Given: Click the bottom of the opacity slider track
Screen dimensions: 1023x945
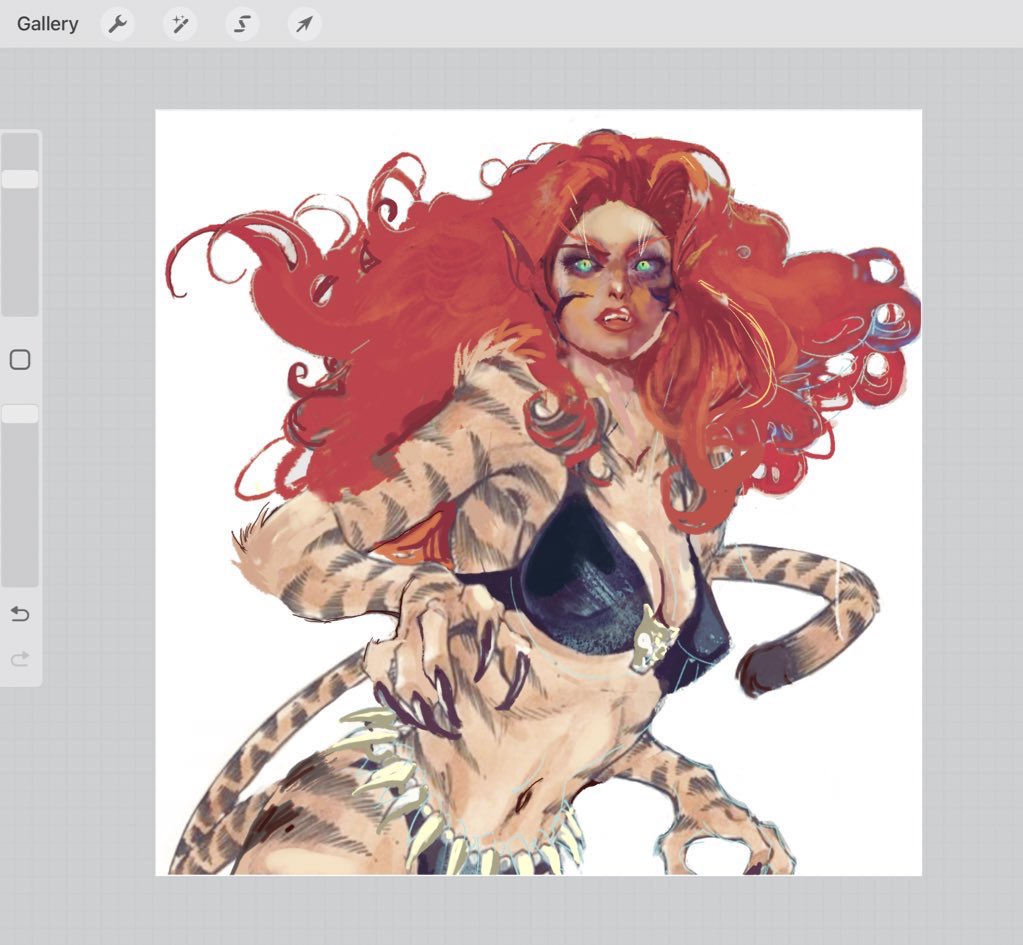Looking at the screenshot, I should (x=20, y=575).
